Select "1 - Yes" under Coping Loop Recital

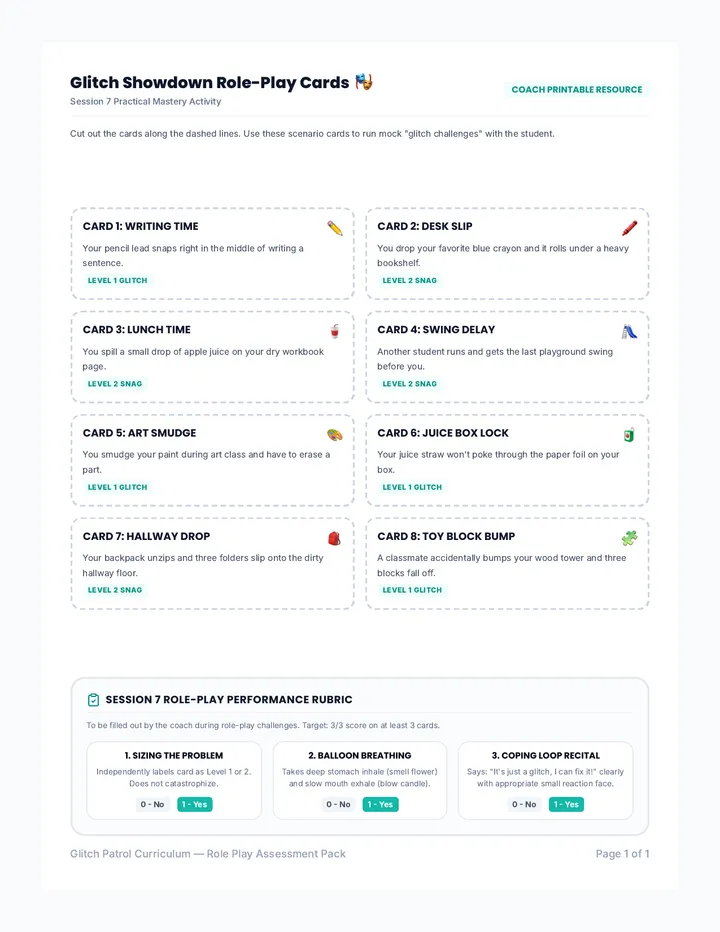pyautogui.click(x=566, y=804)
